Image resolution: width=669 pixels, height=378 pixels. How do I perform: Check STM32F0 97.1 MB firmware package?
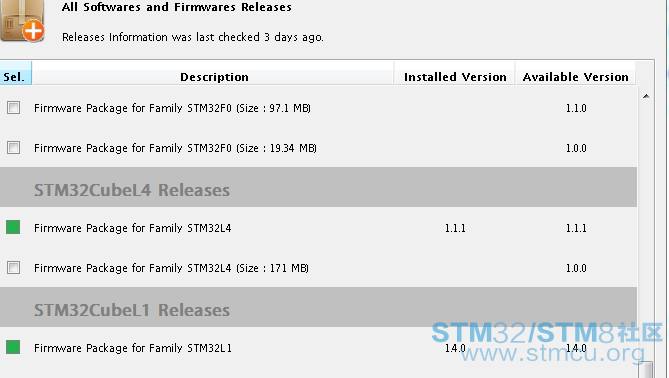(13, 108)
